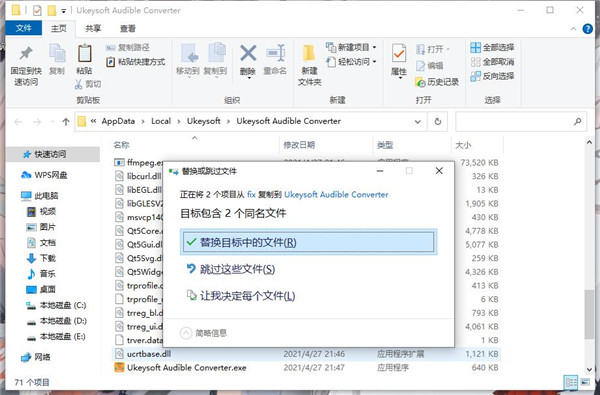Open the Help question mark icon

[587, 29]
